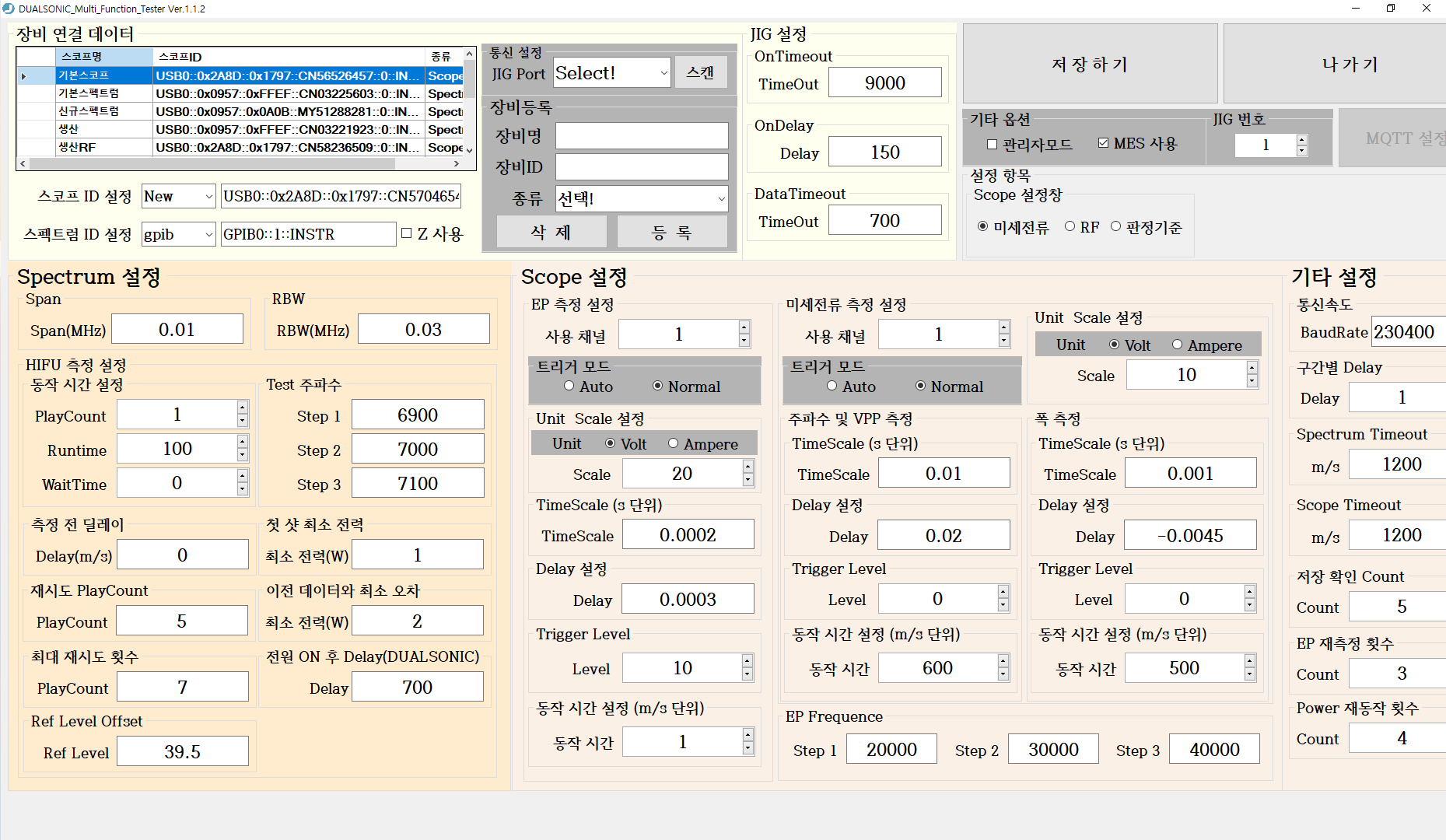Screen dimensions: 1446x840
Task: Select the RF radio button under 설정 항목
Action: (x=1070, y=226)
